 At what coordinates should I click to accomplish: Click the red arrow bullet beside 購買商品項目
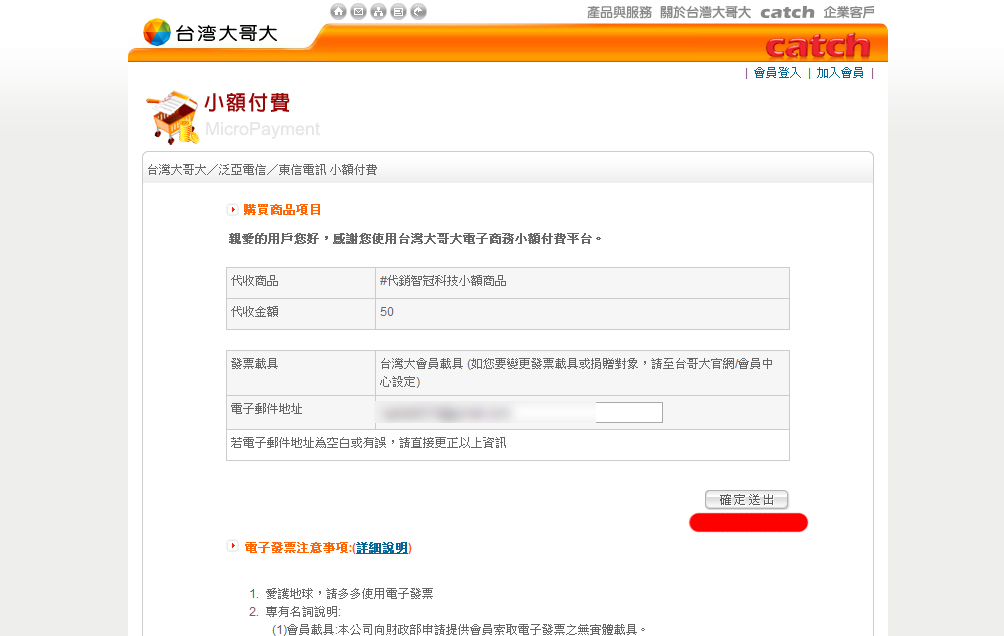pyautogui.click(x=233, y=209)
